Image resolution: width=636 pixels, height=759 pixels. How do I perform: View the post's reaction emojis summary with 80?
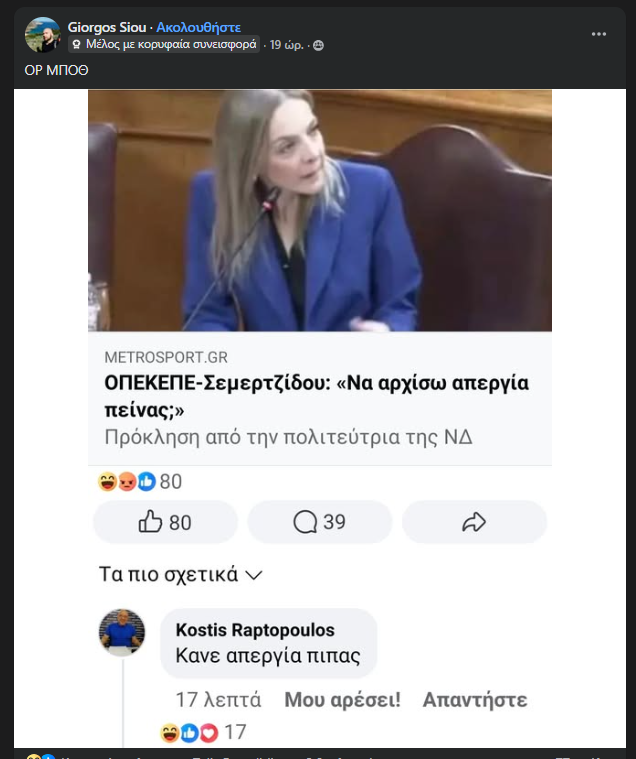(139, 482)
